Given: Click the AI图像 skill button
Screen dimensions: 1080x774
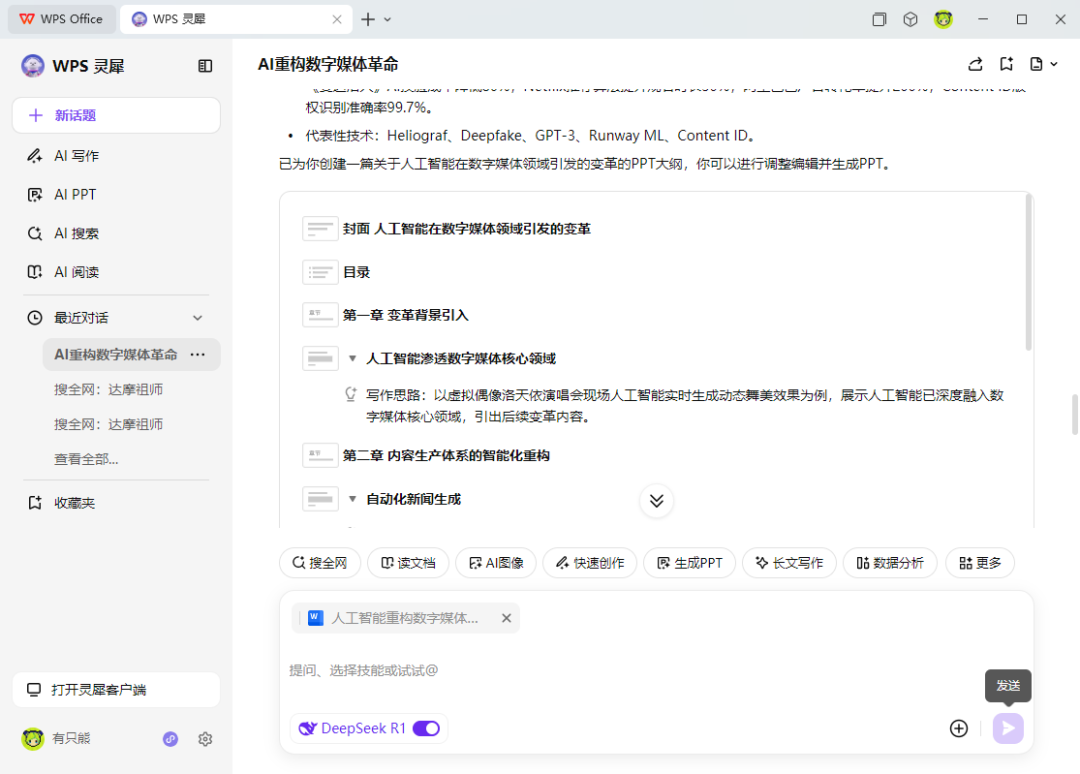Looking at the screenshot, I should tap(496, 563).
